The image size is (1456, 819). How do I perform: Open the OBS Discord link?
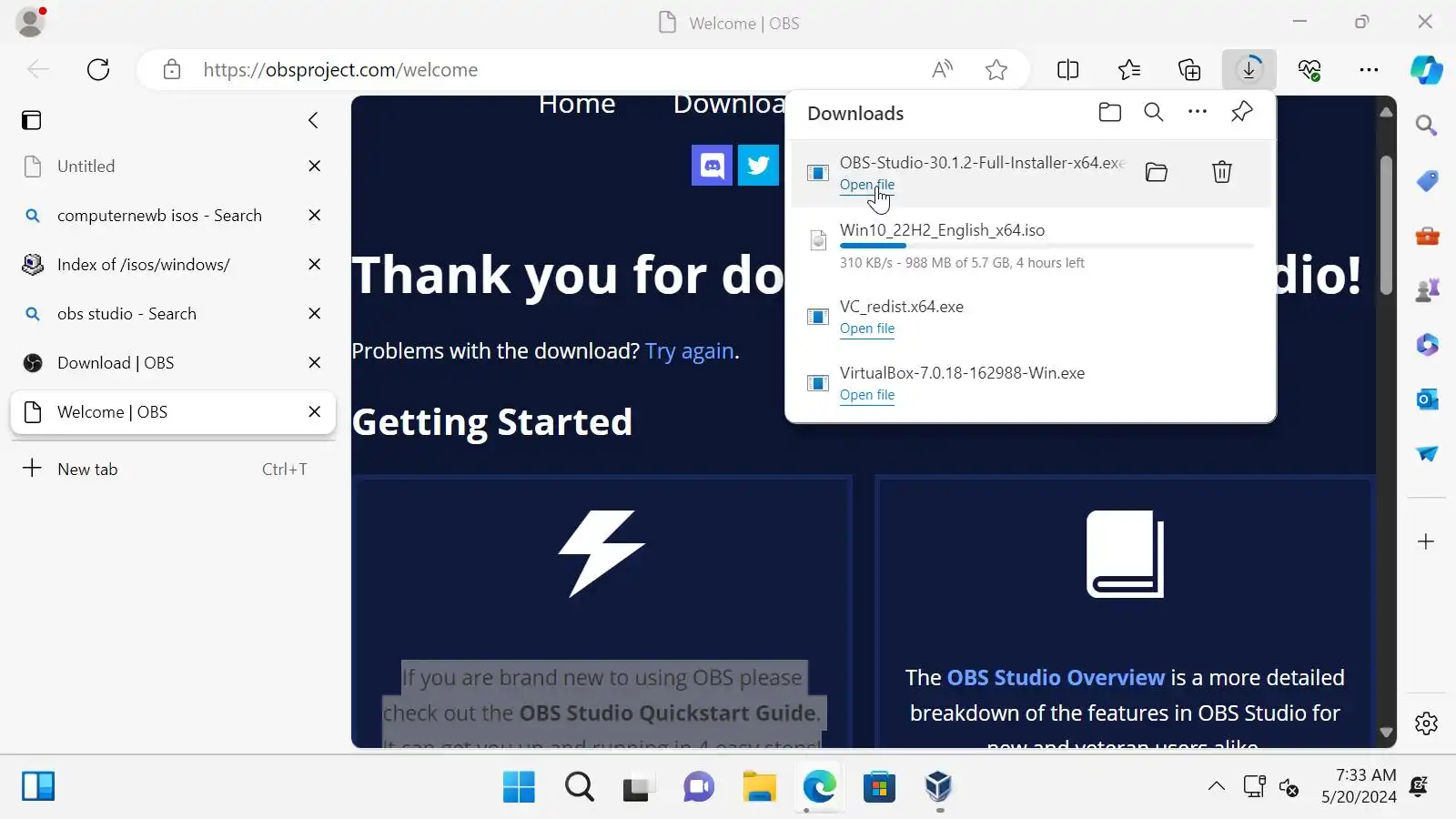point(712,166)
